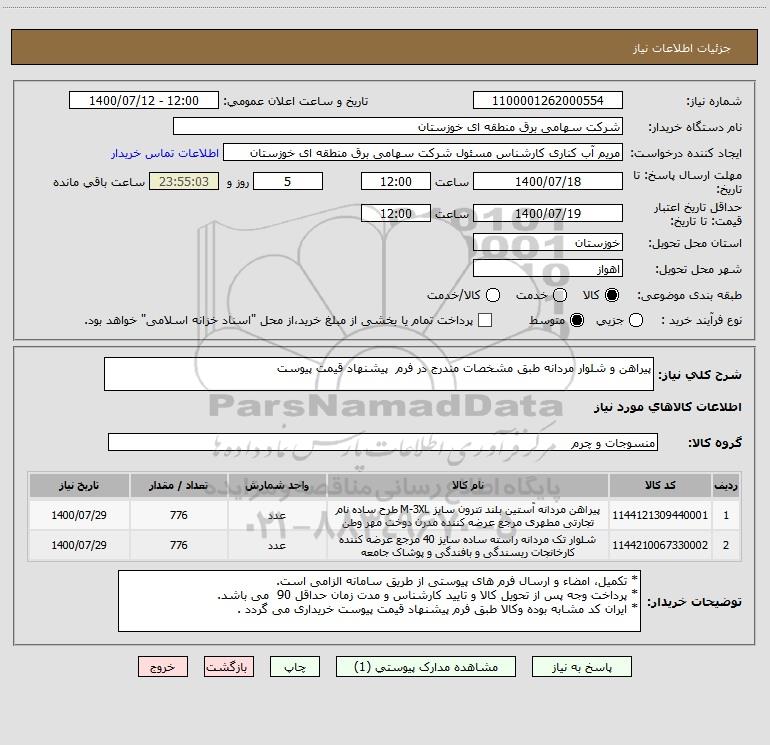770x745 pixels.
Task: Click product code 1144210067330002
Action: coord(660,545)
